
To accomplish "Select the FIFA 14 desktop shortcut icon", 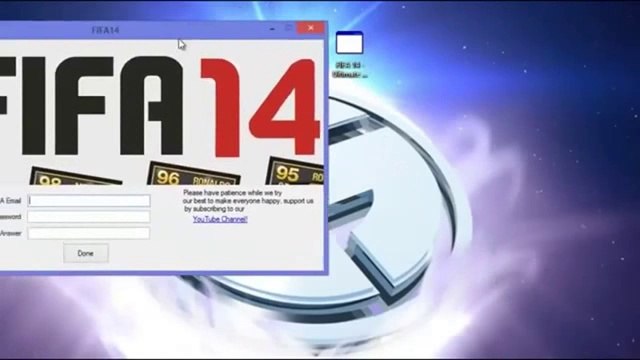I will click(350, 54).
